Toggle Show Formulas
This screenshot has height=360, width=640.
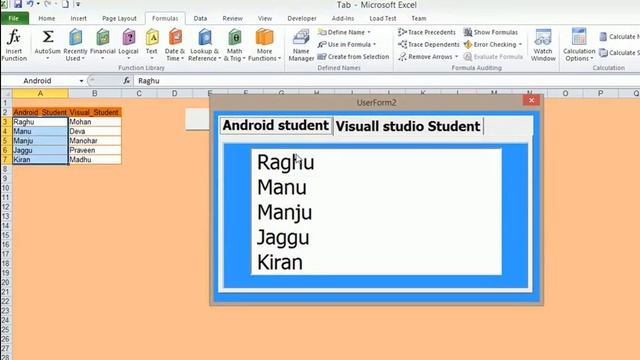pos(491,32)
